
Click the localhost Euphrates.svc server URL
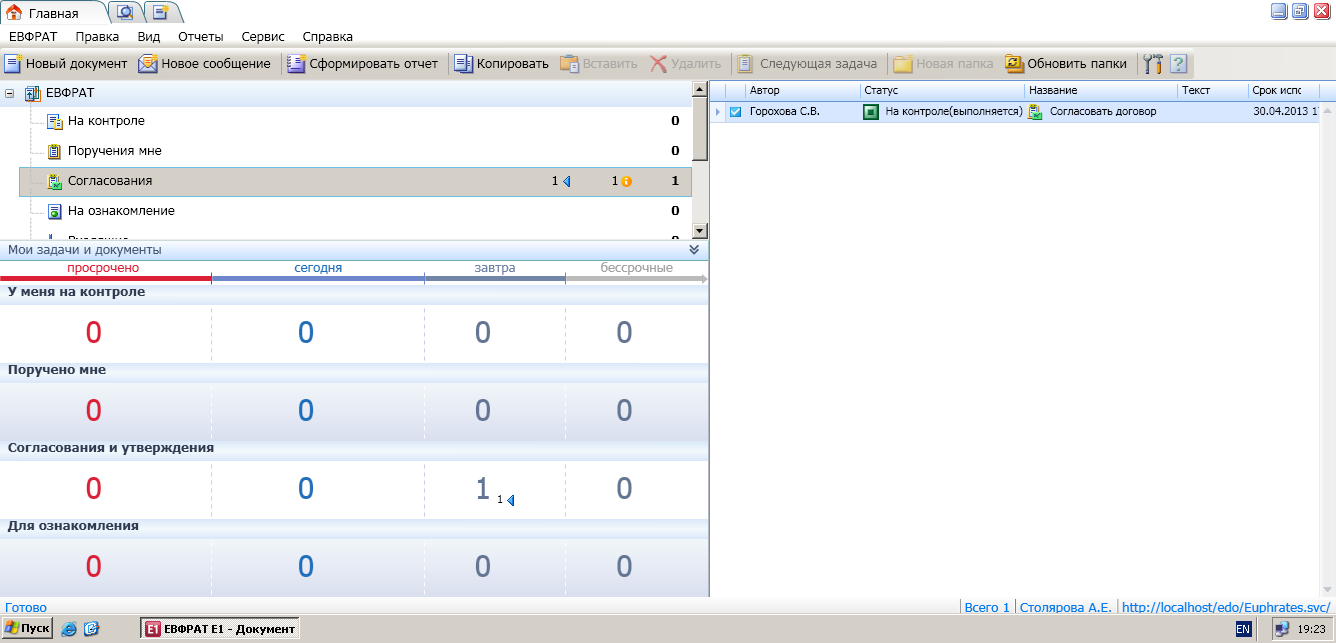1226,607
